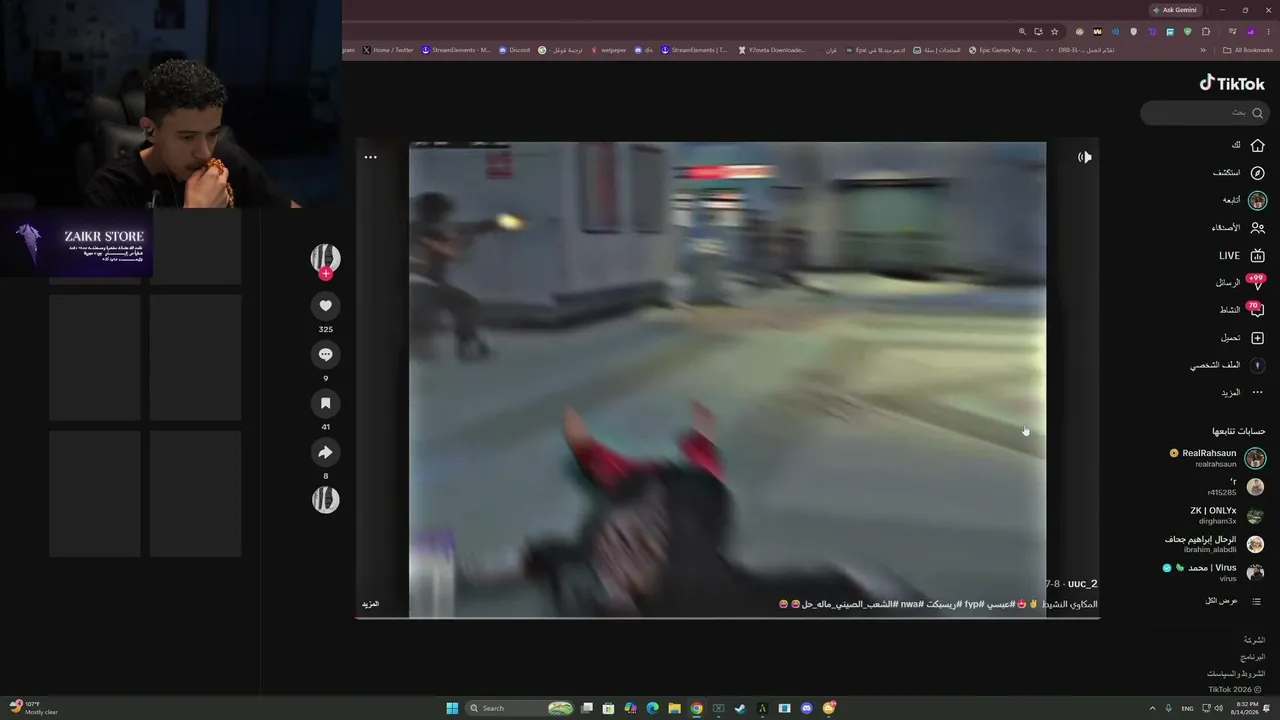Focus the TikTok search field
Image resolution: width=1280 pixels, height=720 pixels.
[x=1204, y=113]
